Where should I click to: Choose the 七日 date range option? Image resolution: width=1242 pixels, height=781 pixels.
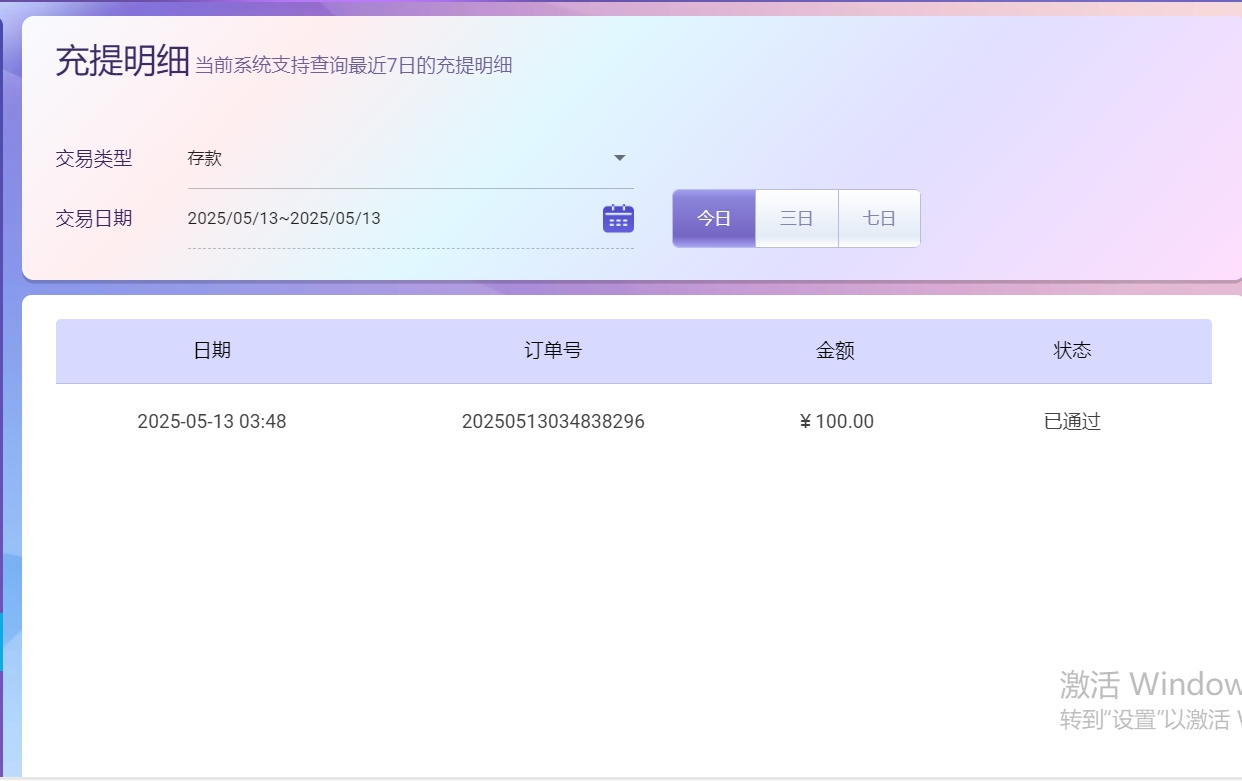(x=879, y=218)
